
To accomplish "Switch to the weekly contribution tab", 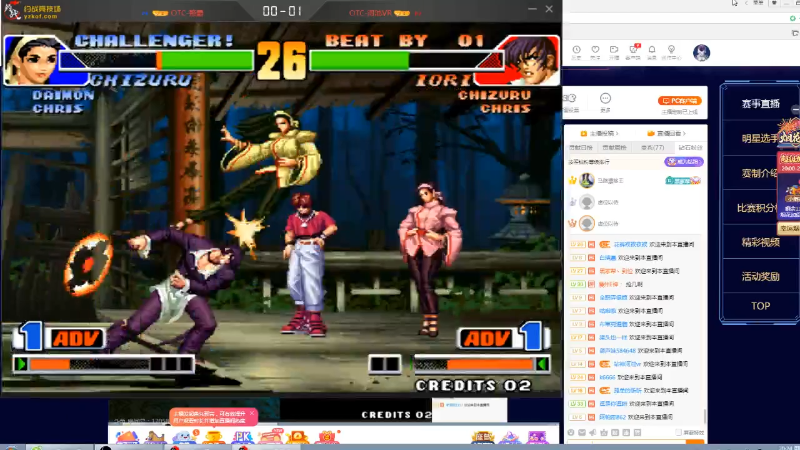I will [614, 147].
